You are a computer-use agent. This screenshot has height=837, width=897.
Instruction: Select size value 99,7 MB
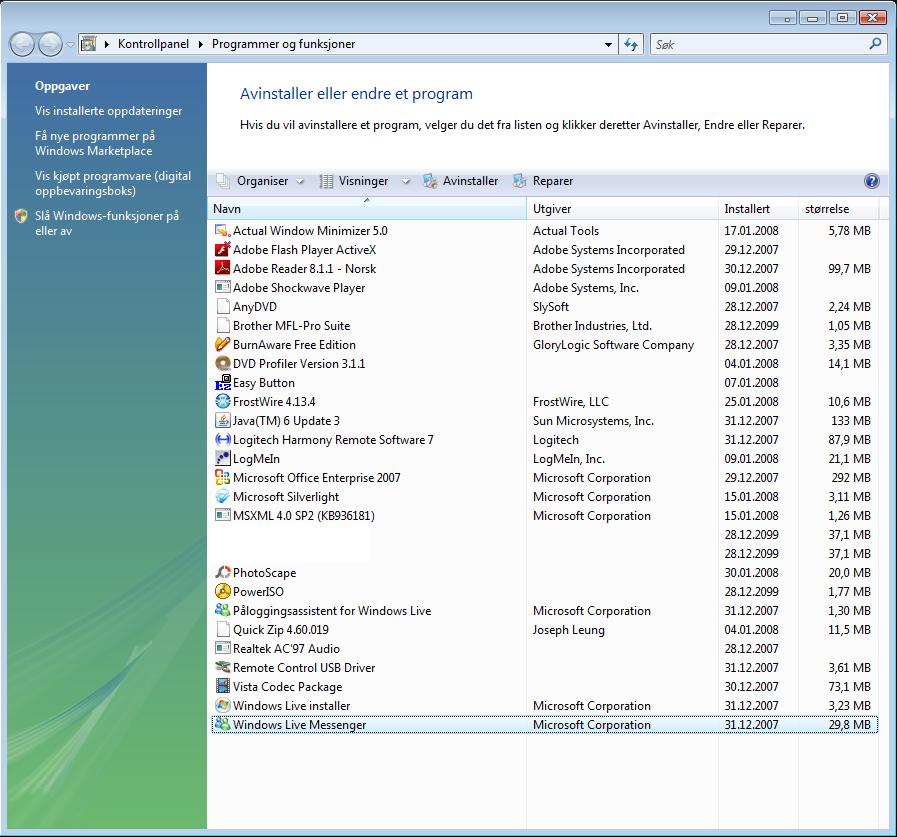tap(850, 268)
